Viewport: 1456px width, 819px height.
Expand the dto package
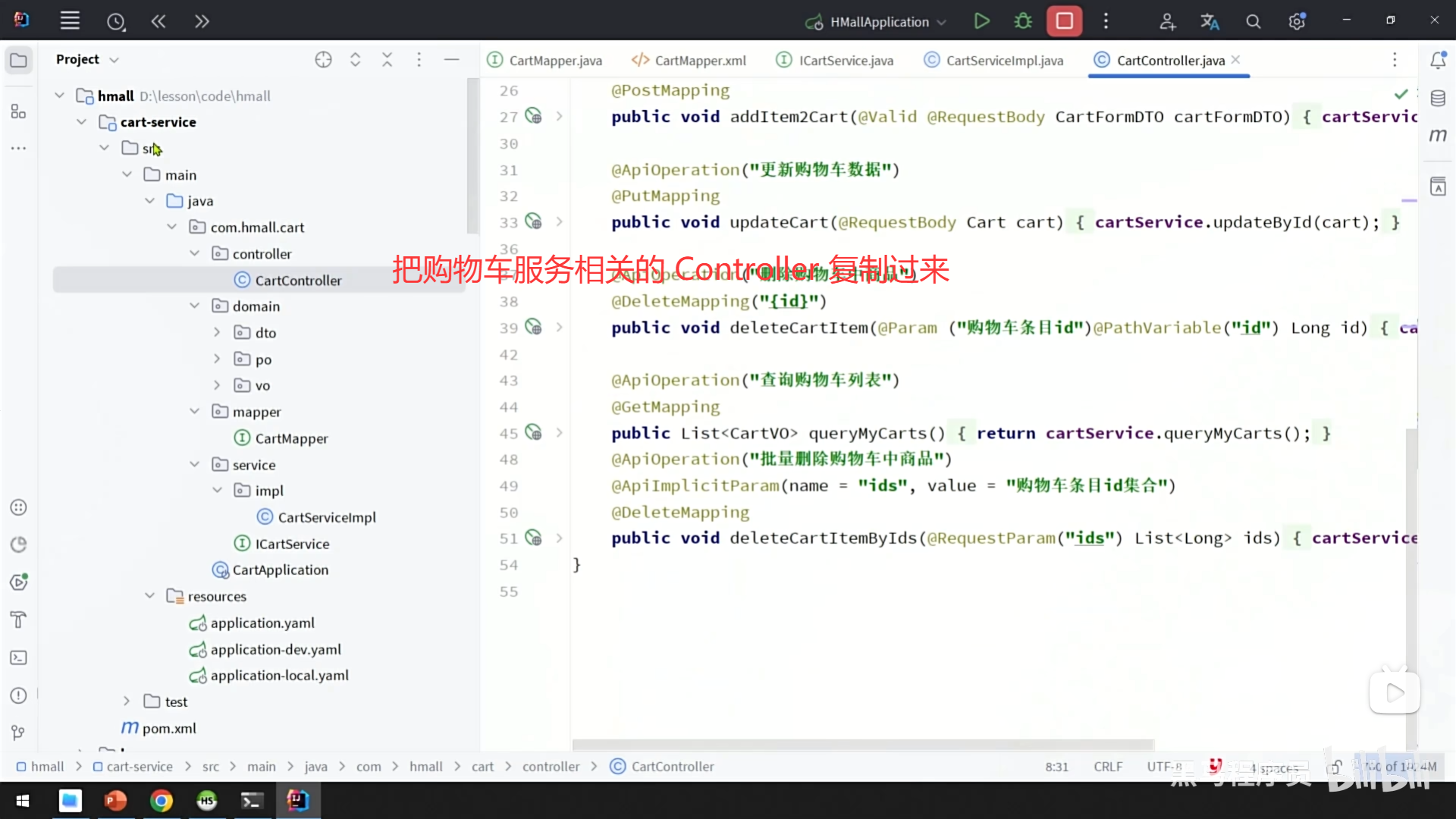coord(217,333)
